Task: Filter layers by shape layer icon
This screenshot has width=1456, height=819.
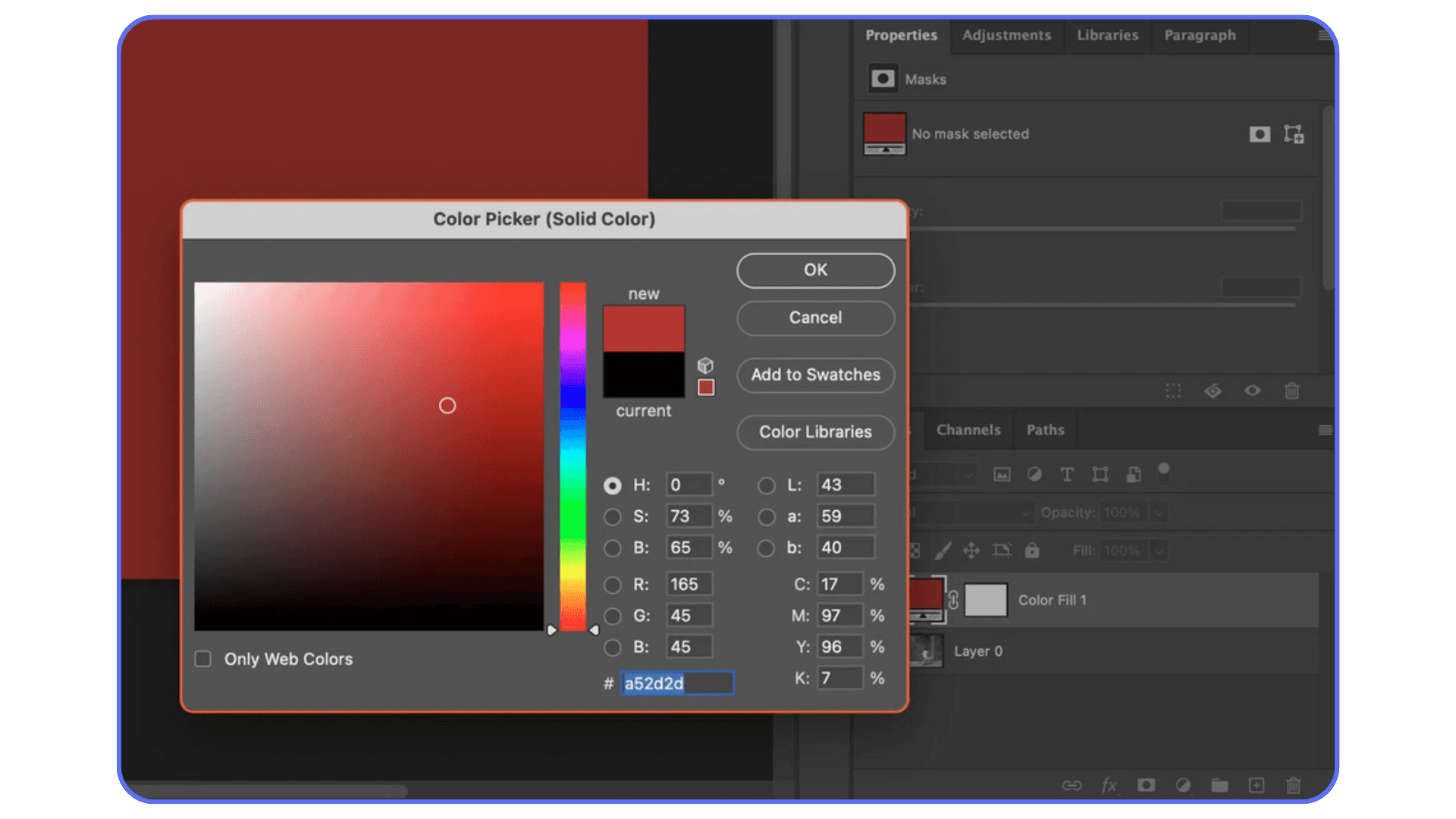Action: click(1100, 475)
